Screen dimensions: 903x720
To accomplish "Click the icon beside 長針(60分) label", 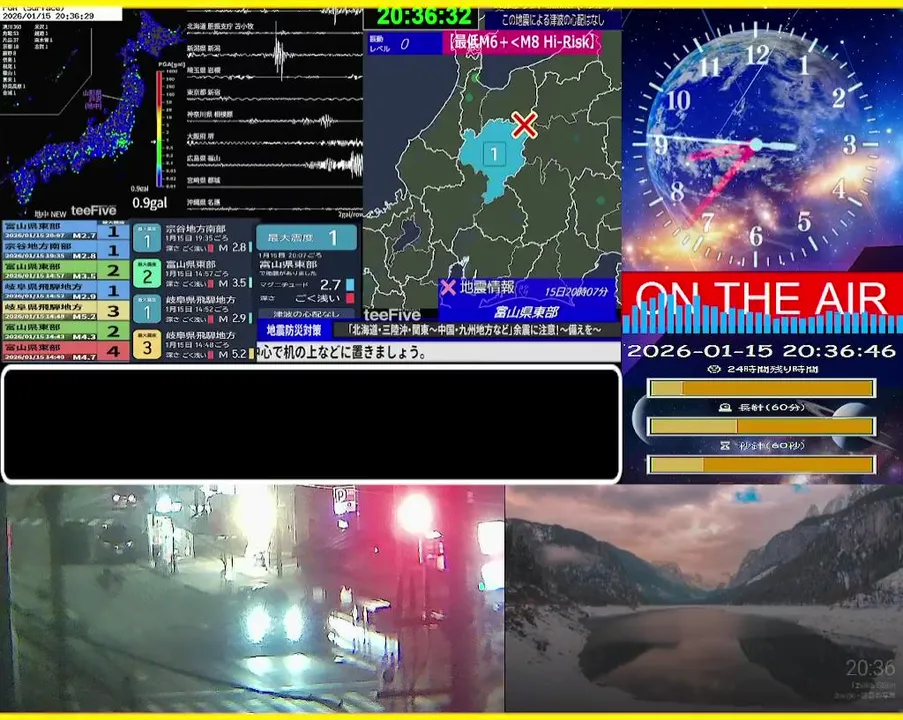I will coord(725,407).
